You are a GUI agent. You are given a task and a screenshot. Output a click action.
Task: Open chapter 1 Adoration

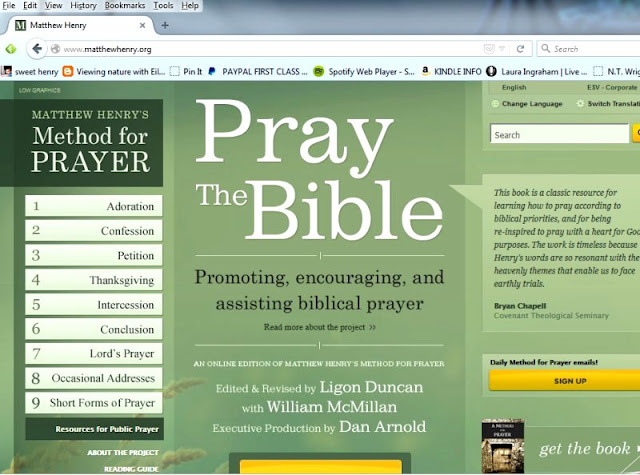tap(93, 206)
